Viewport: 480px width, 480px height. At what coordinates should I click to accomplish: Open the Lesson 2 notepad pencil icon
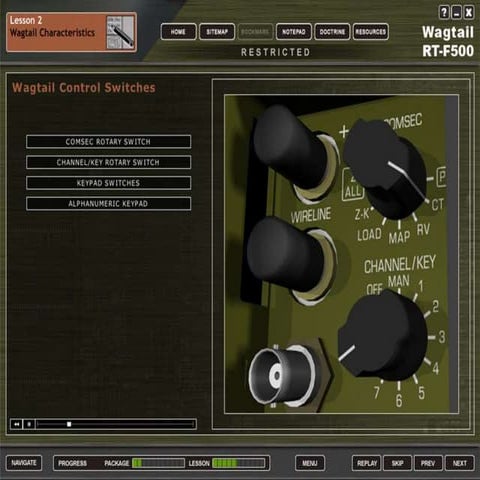point(120,32)
